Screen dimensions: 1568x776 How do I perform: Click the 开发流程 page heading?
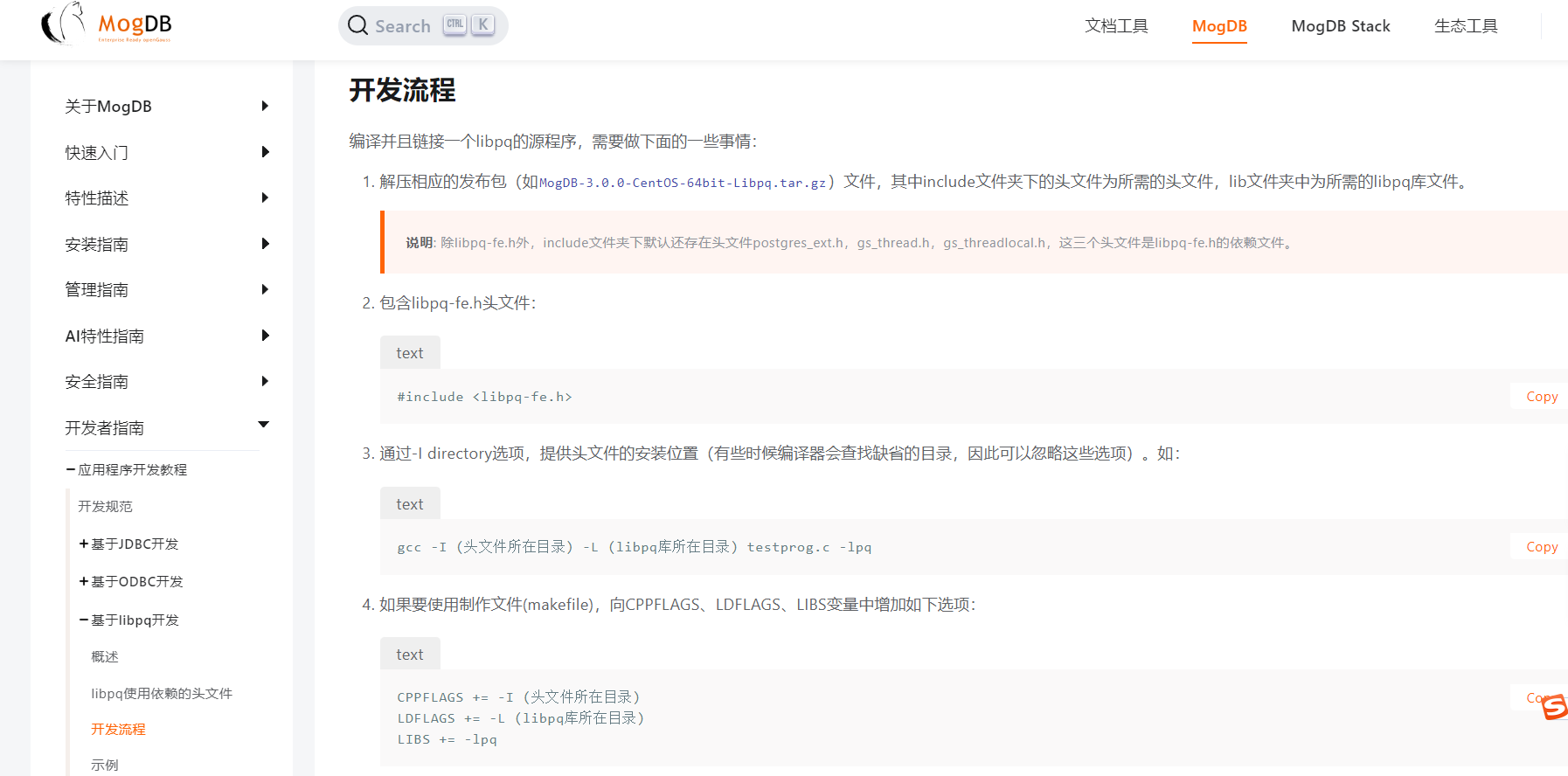tap(402, 90)
